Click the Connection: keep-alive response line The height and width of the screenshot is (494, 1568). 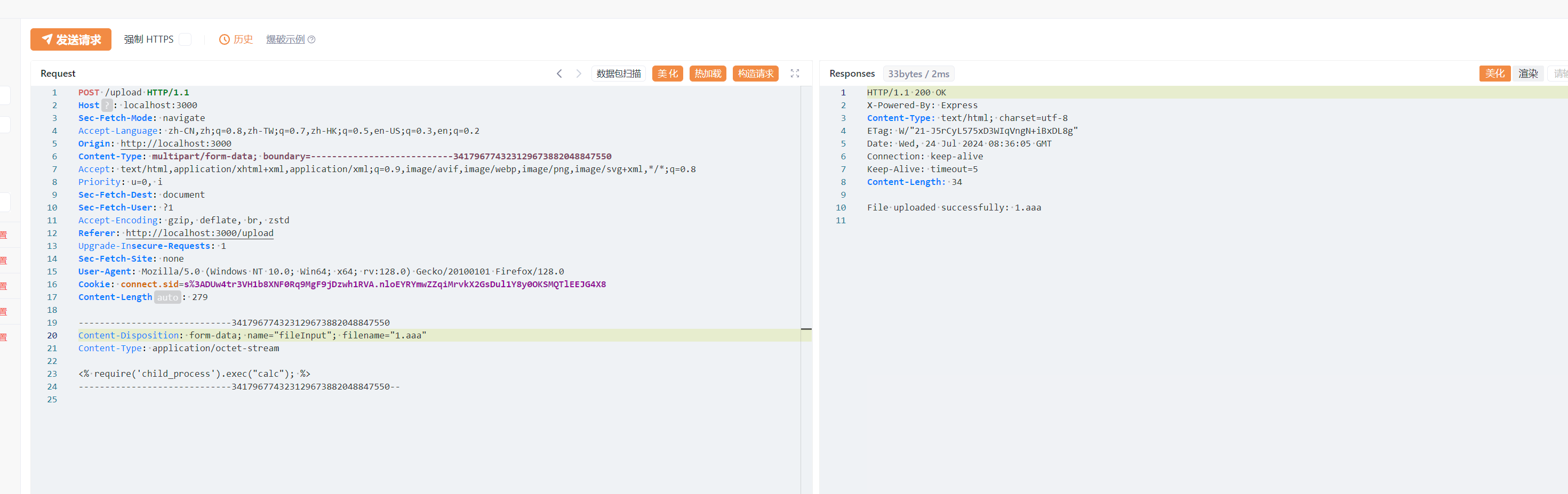click(925, 156)
